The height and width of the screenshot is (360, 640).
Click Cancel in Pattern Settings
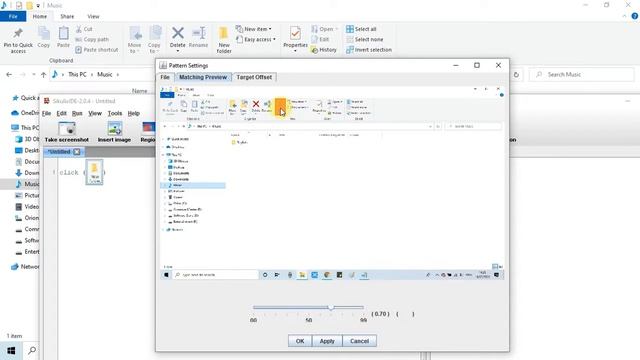click(x=359, y=341)
